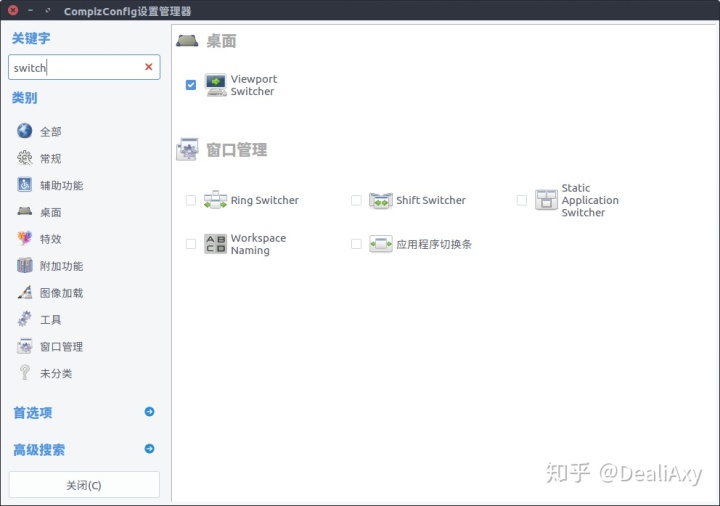Click the Ring Switcher label
Viewport: 720px width, 506px height.
coord(264,200)
